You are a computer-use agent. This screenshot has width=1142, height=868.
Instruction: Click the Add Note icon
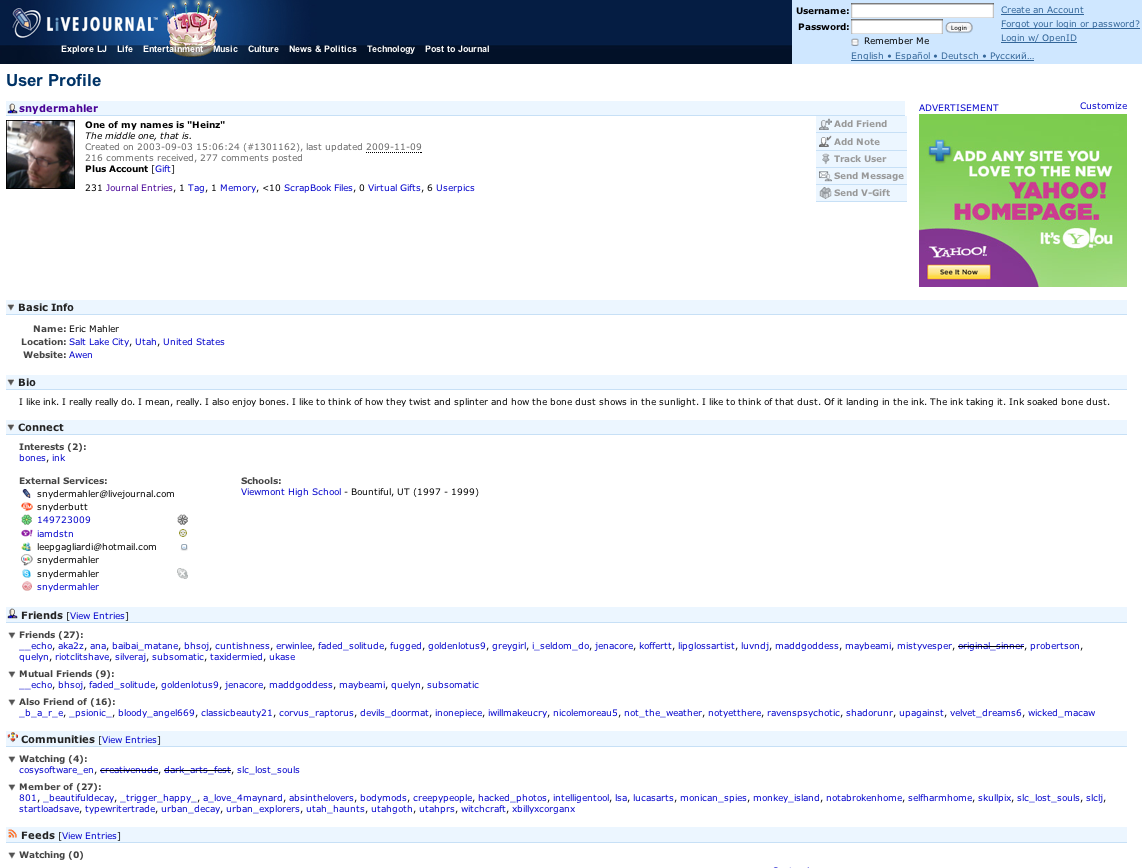click(x=824, y=142)
